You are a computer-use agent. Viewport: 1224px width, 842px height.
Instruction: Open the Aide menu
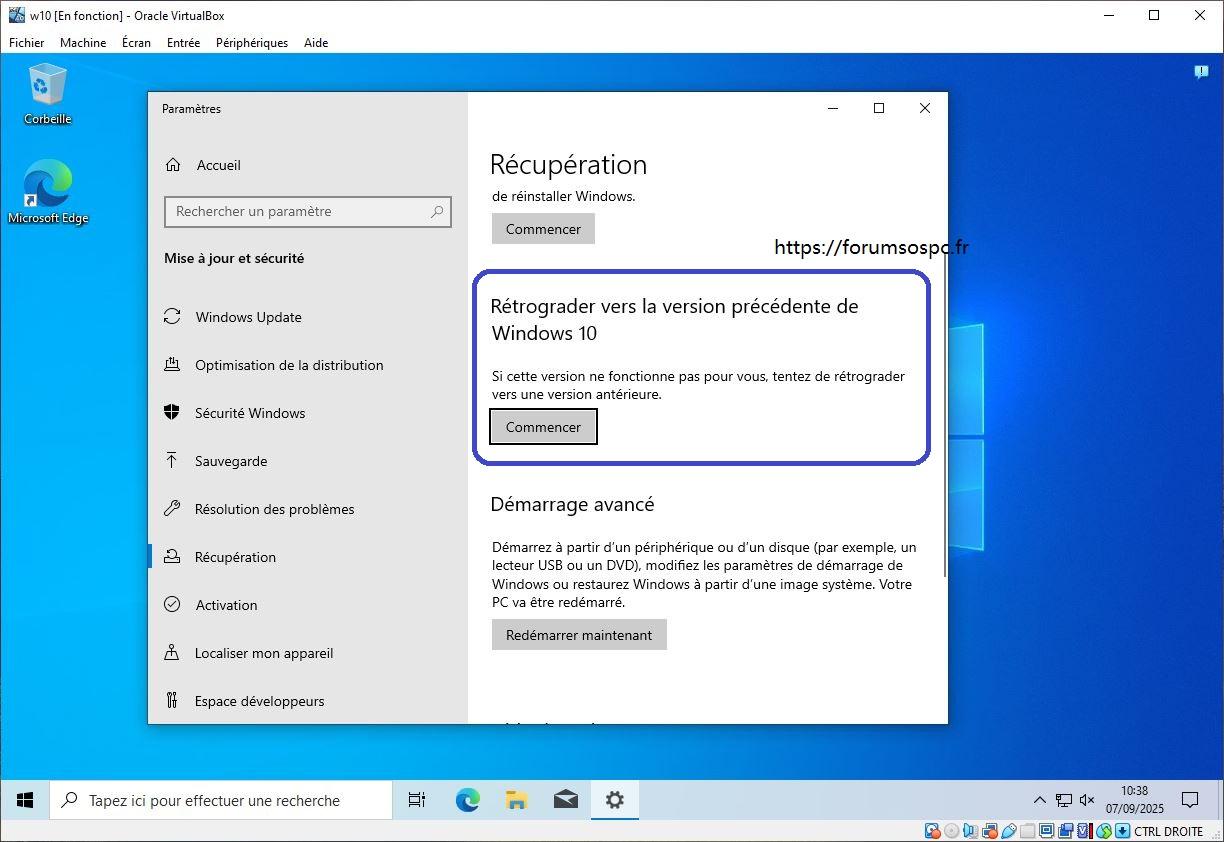pos(316,43)
